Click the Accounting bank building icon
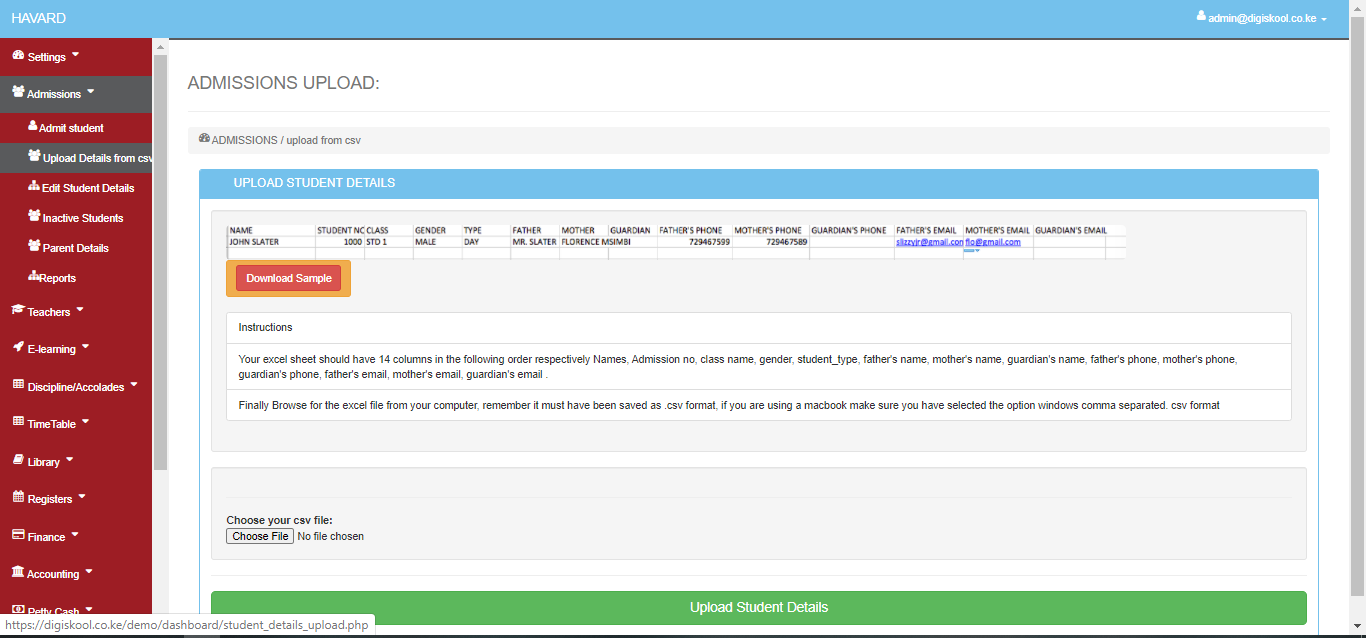 [x=18, y=573]
